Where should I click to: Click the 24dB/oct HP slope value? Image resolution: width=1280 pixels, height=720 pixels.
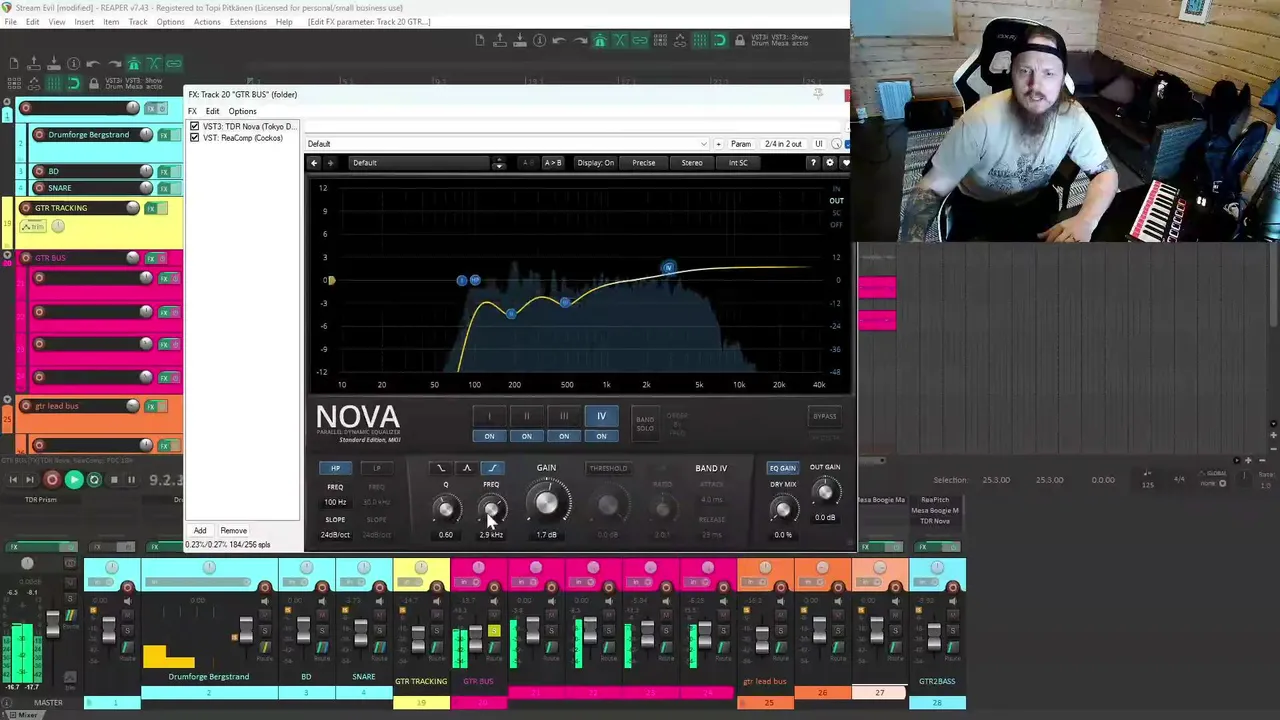click(x=335, y=535)
